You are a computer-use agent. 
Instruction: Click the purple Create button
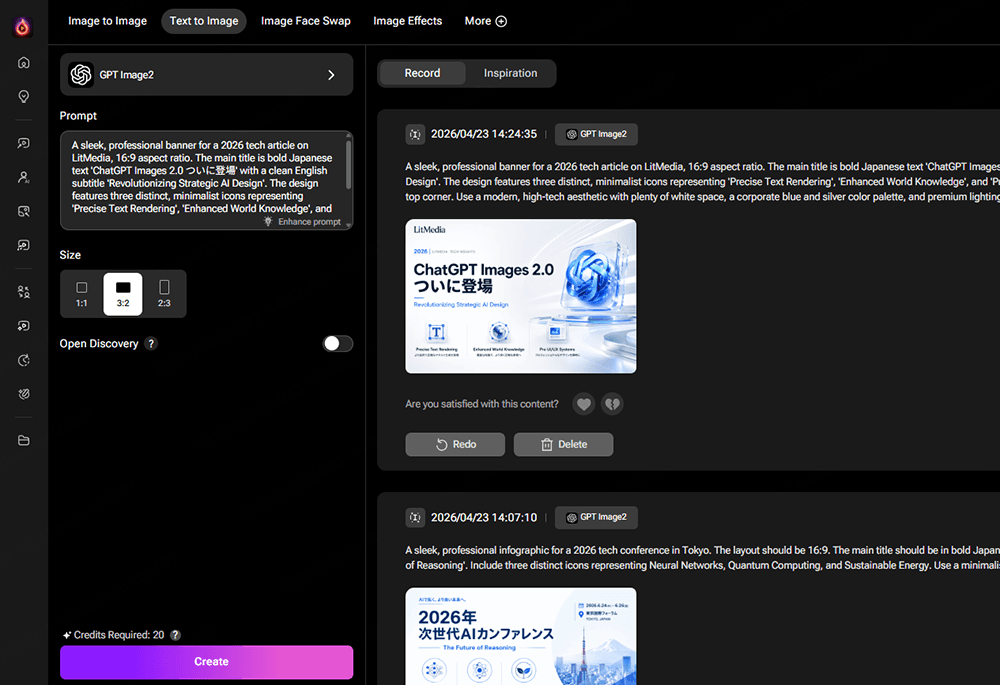point(206,662)
